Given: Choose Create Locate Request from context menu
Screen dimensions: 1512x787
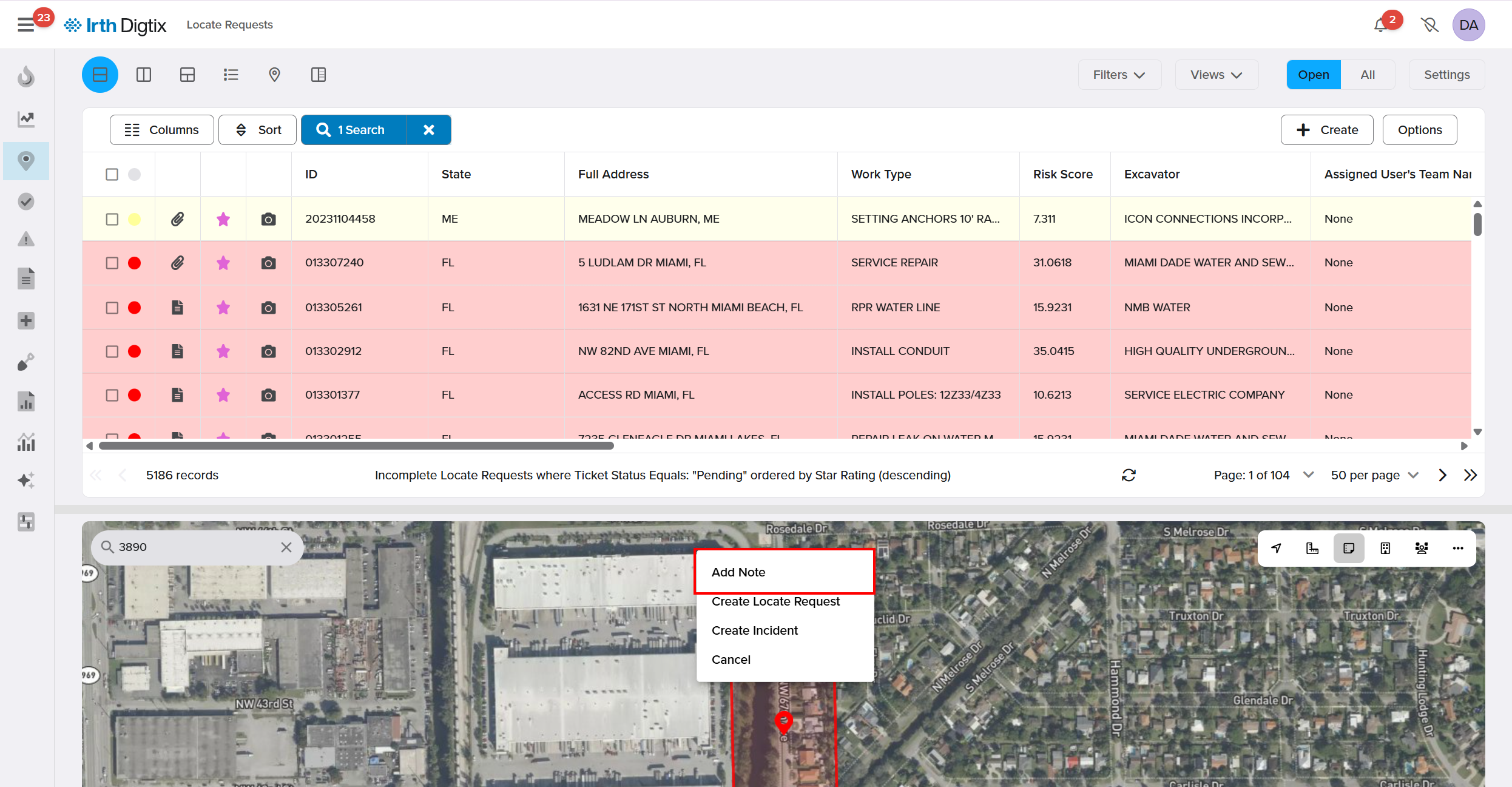Looking at the screenshot, I should (775, 601).
